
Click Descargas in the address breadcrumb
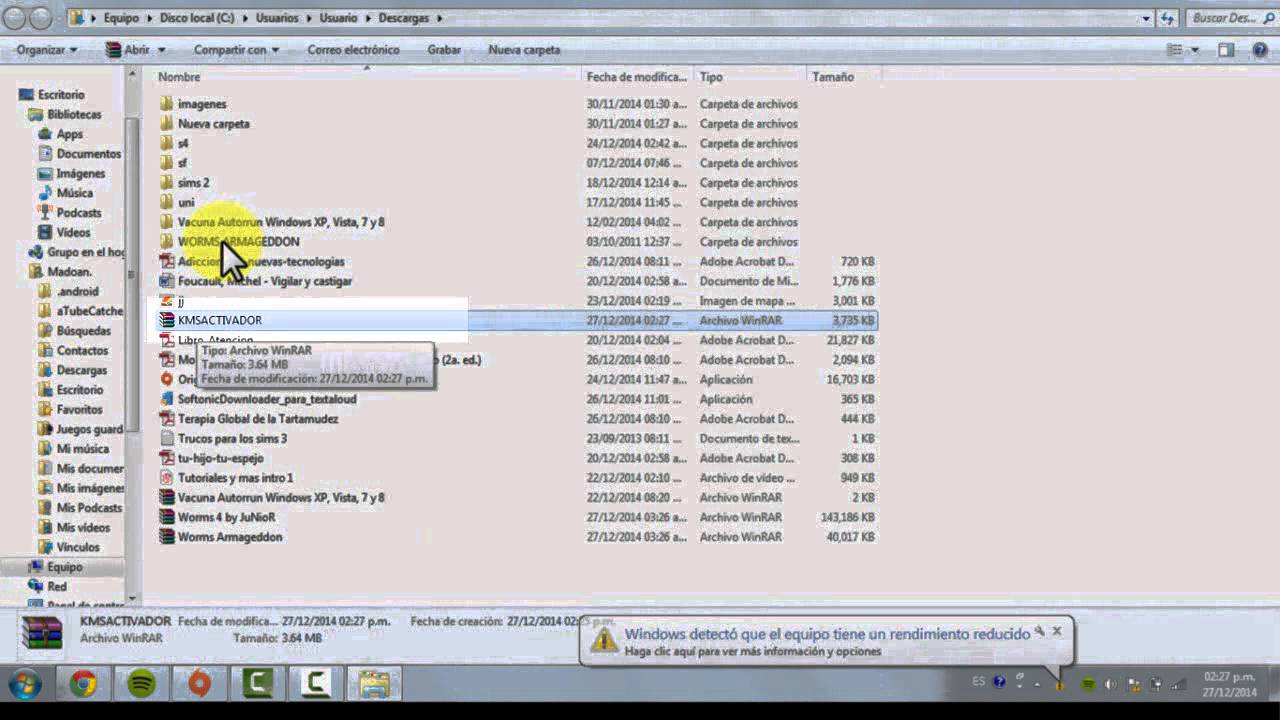[404, 18]
